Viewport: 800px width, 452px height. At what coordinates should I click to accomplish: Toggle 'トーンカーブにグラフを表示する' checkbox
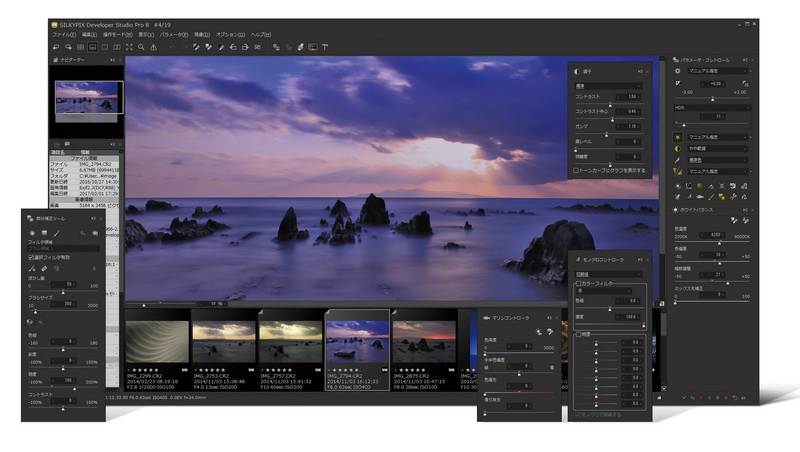pos(574,170)
